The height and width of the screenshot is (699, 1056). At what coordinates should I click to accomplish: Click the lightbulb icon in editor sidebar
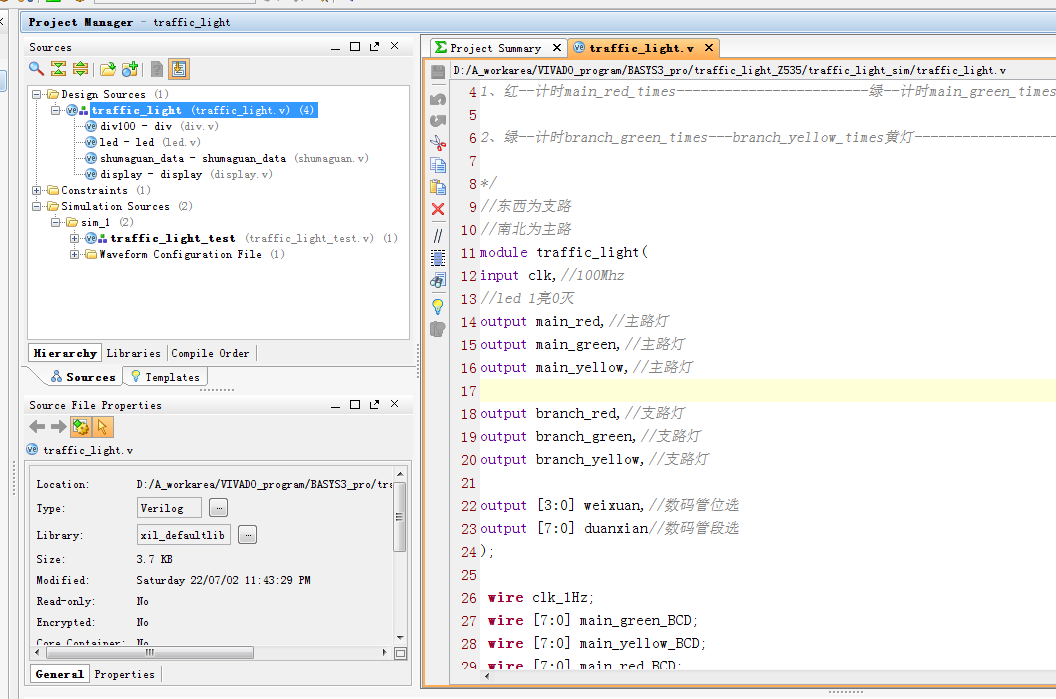click(x=438, y=306)
